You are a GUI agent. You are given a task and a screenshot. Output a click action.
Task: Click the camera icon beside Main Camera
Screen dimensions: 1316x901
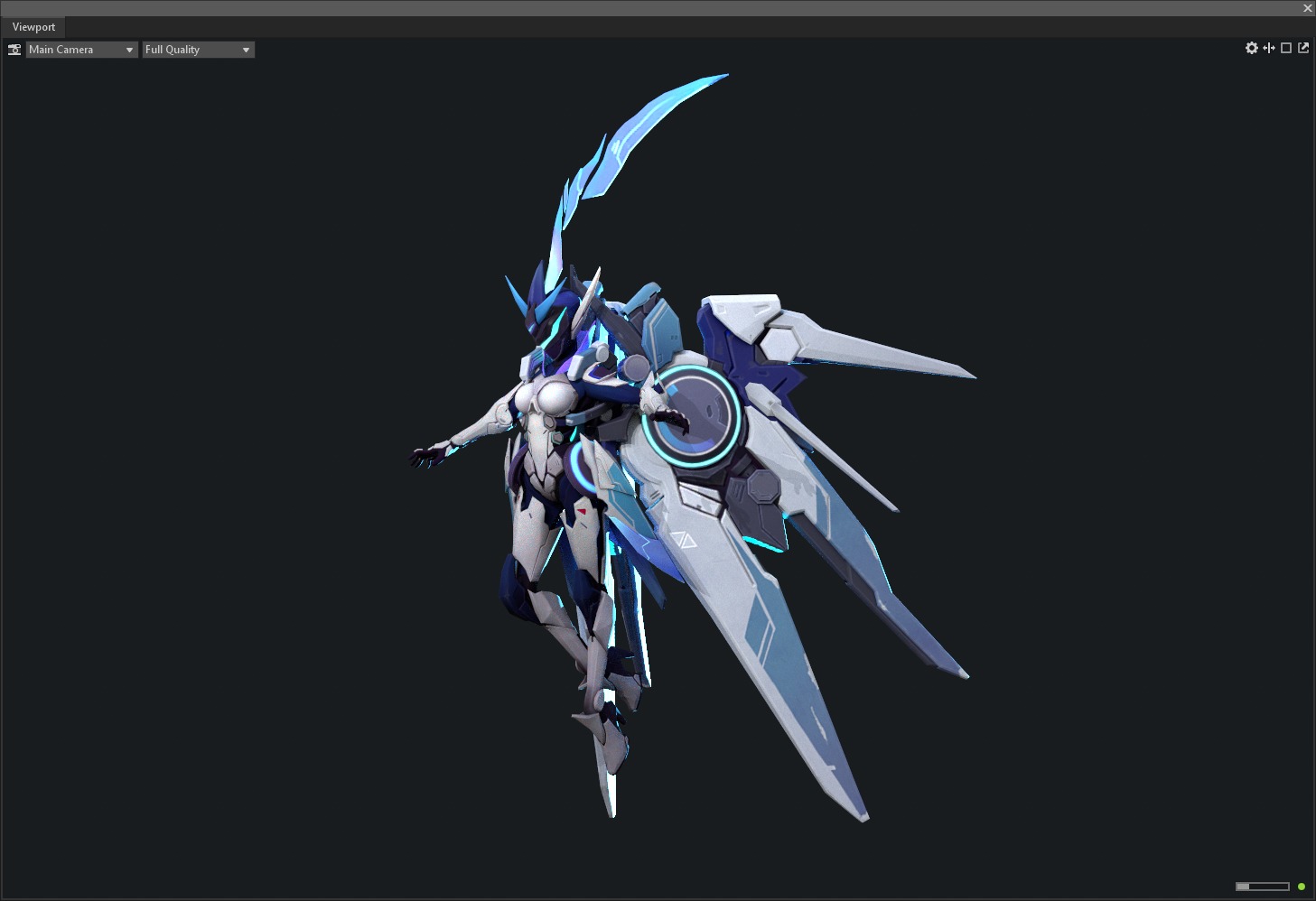14,50
